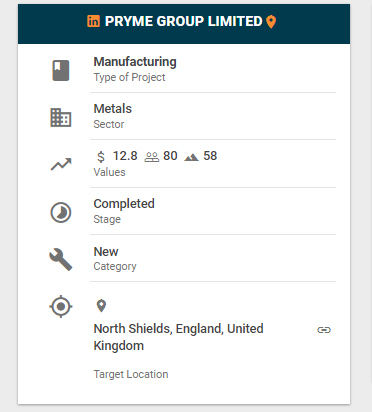
Task: Click the small gray pin above North Shields
Action: (x=101, y=305)
